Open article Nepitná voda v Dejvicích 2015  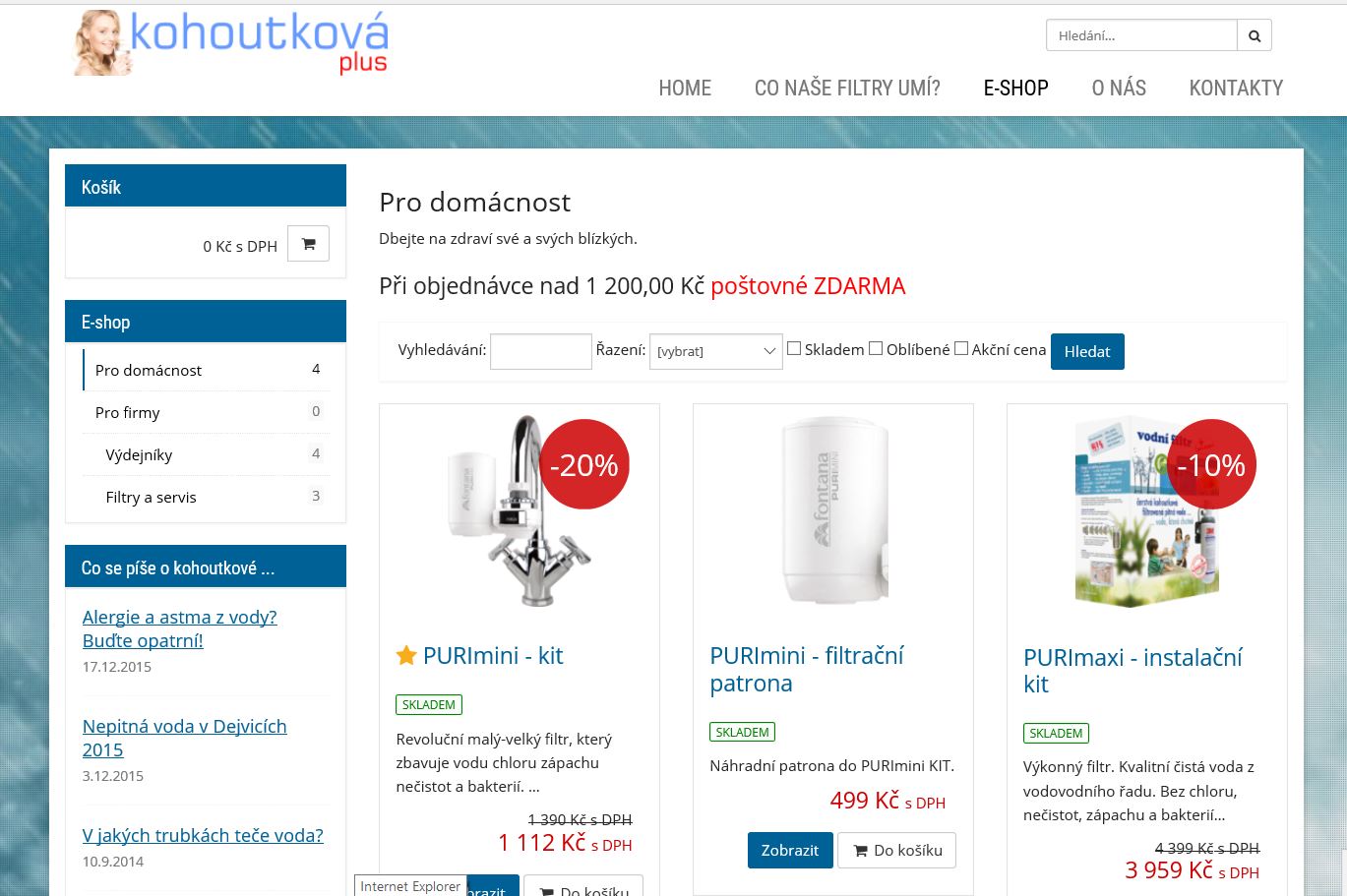(x=185, y=738)
